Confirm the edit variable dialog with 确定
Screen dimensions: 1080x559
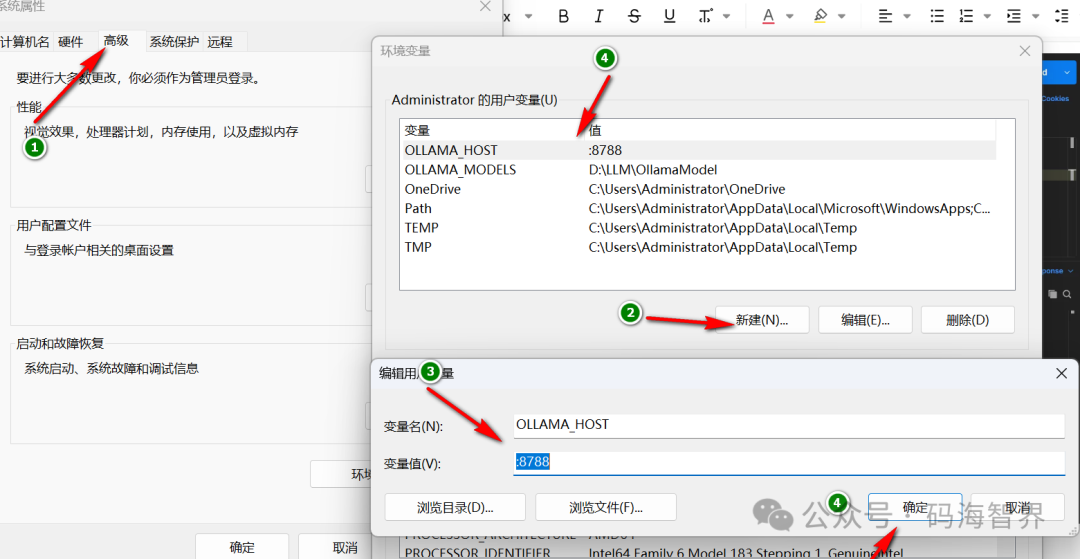pos(915,507)
